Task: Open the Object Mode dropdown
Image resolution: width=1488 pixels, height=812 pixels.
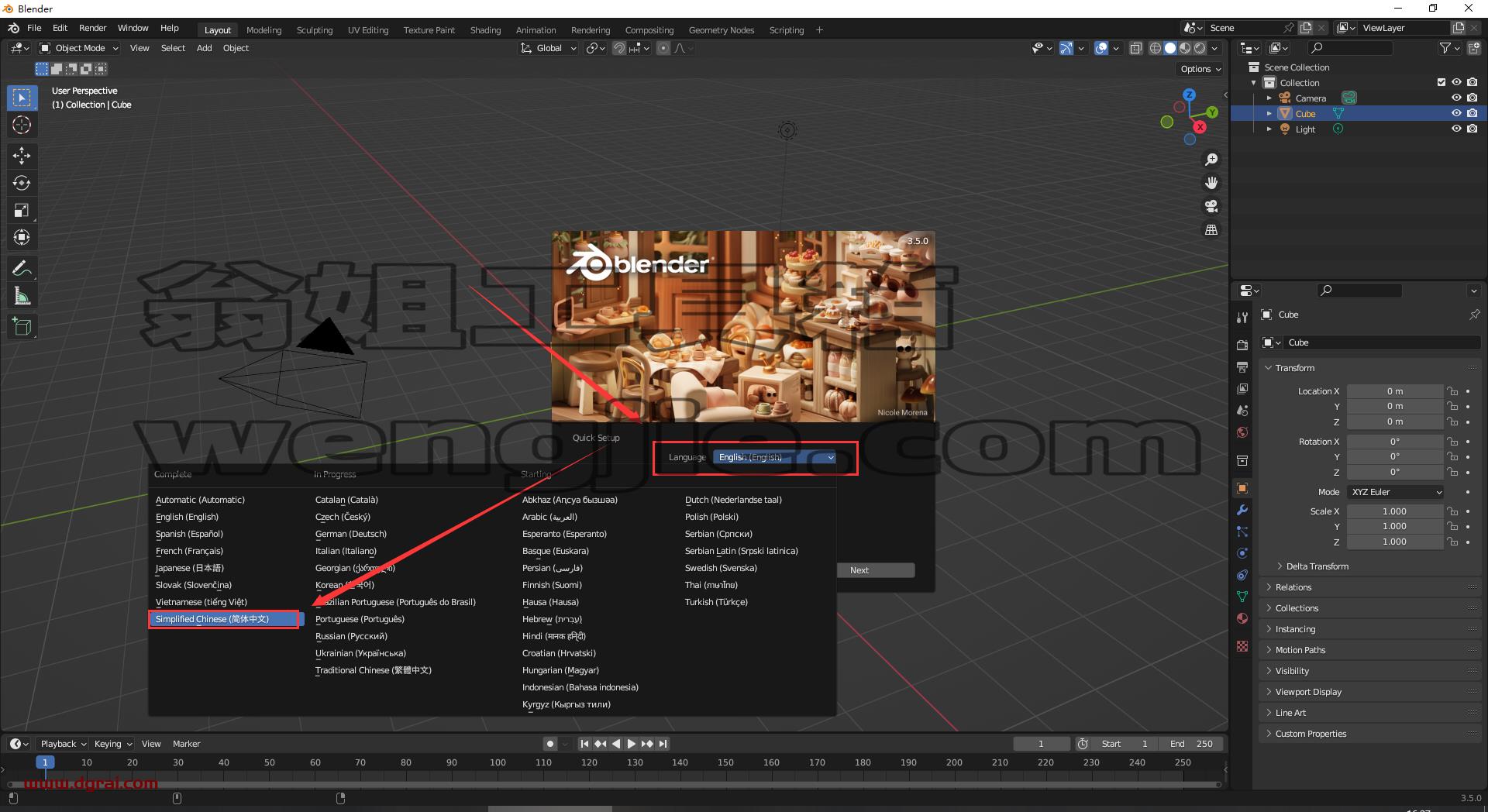Action: point(79,48)
